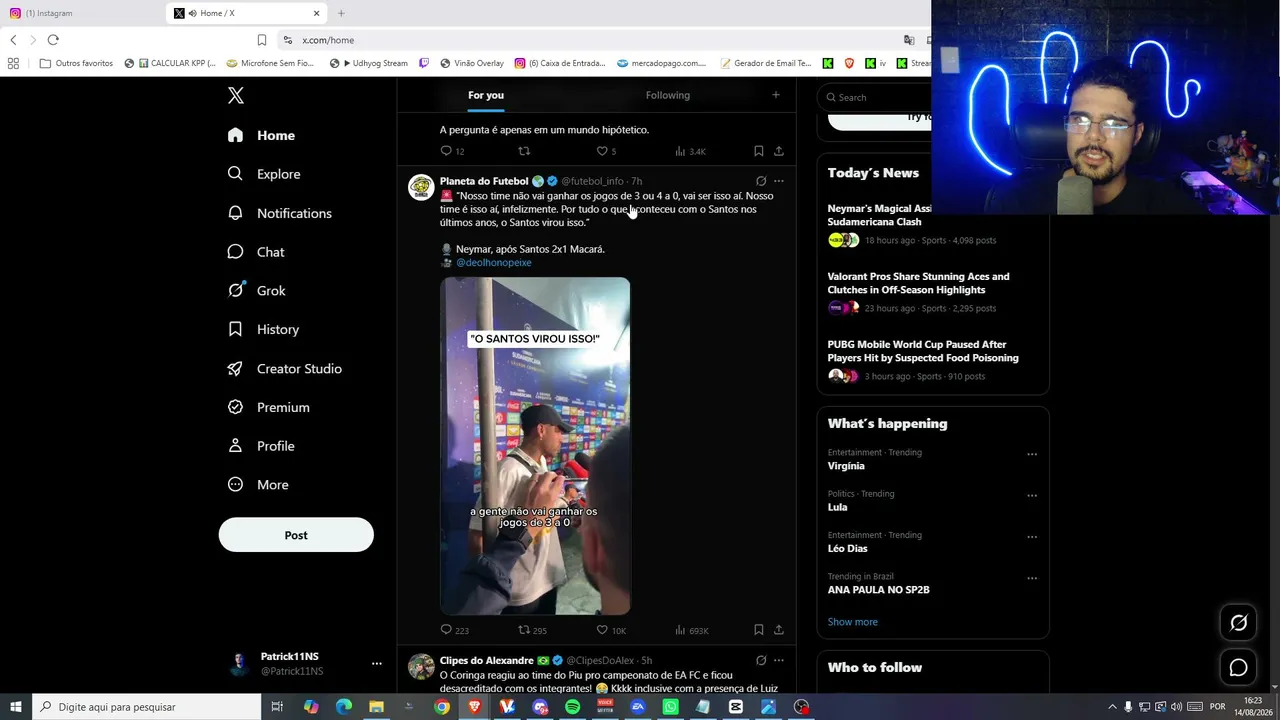Go to Profile in the sidebar
Viewport: 1280px width, 720px height.
(261, 446)
